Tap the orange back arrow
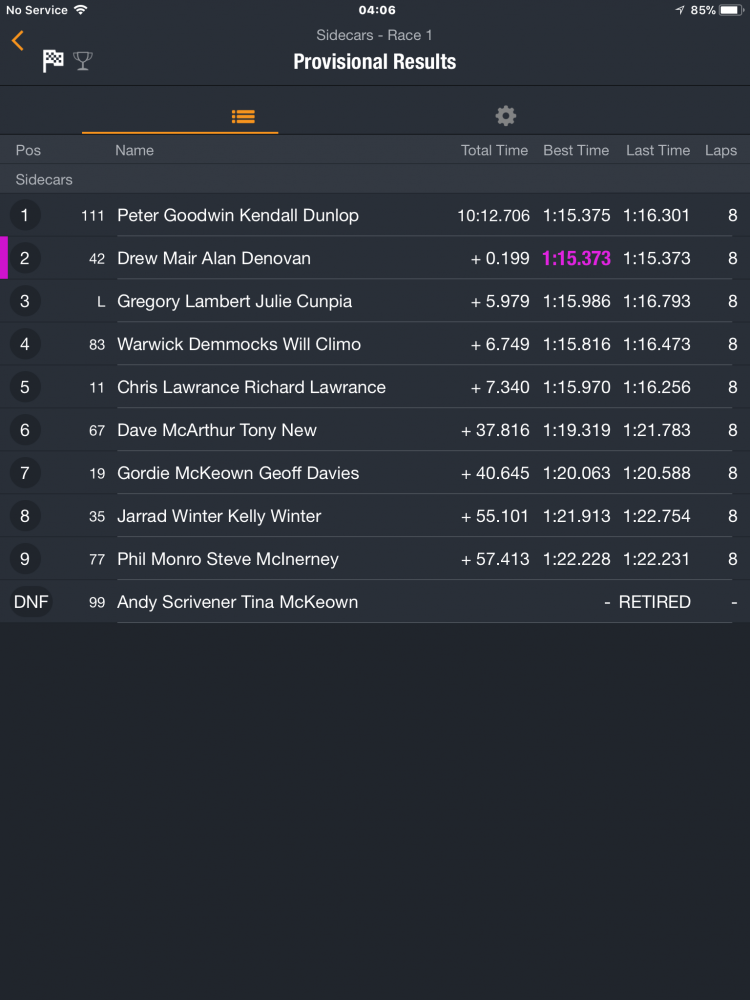Image resolution: width=750 pixels, height=1000 pixels. pyautogui.click(x=17, y=41)
